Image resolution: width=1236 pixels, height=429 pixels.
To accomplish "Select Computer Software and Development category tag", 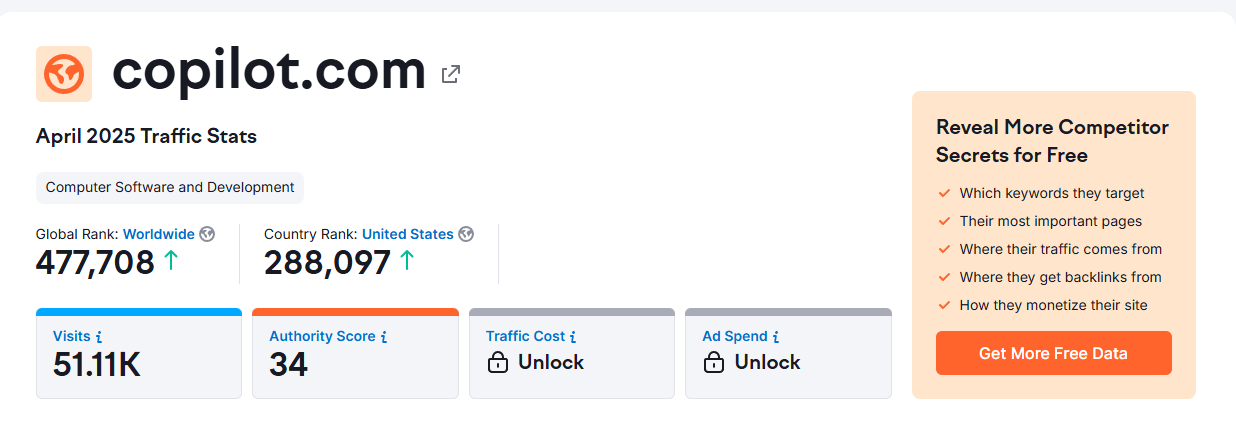I will (170, 187).
